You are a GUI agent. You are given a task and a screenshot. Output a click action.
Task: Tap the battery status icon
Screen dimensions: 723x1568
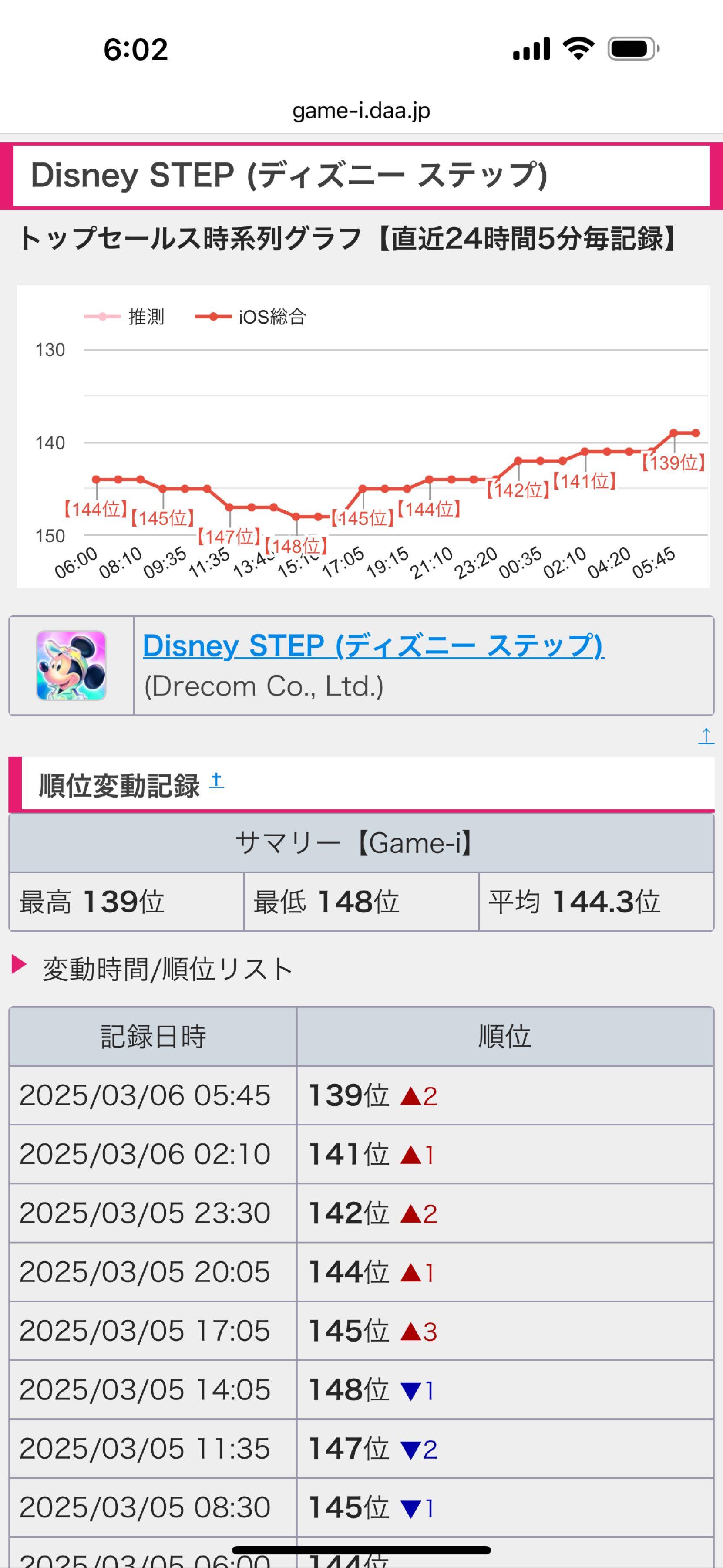[634, 49]
